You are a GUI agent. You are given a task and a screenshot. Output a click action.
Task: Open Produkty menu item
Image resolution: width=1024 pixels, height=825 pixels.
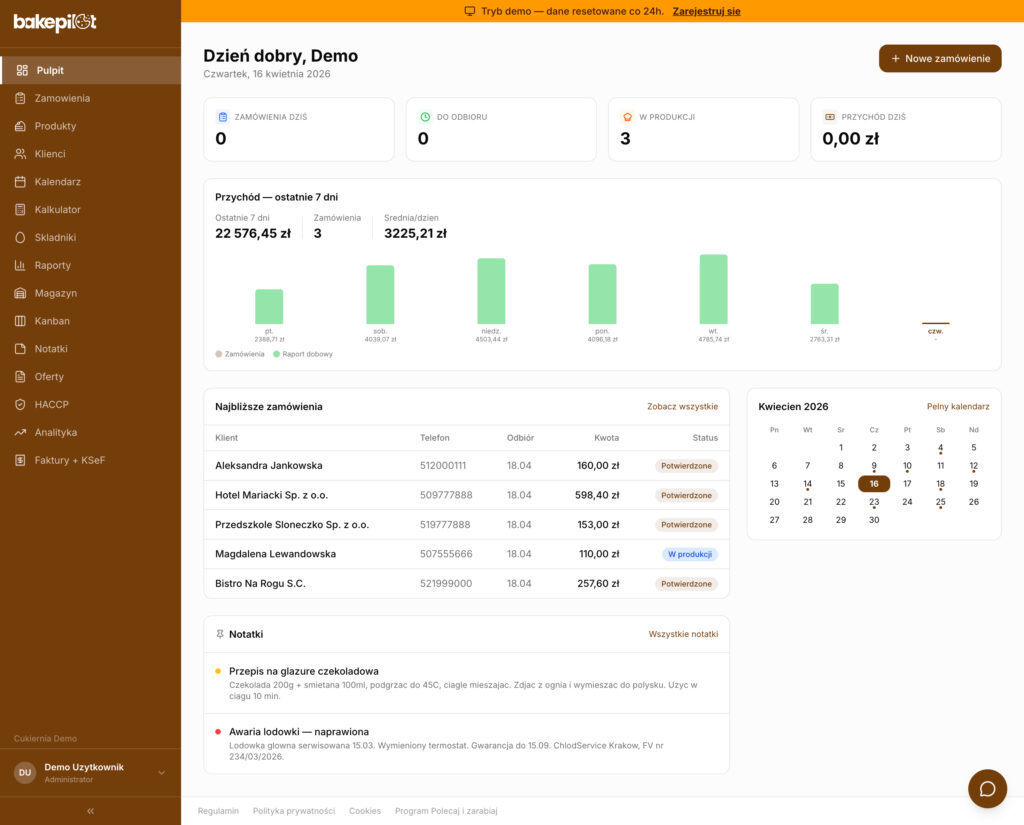[x=90, y=126]
